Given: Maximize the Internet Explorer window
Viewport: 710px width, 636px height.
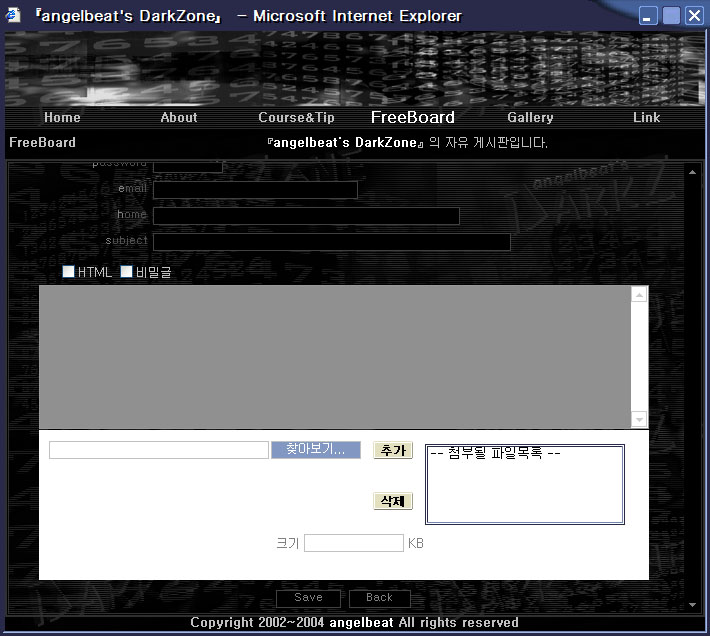Looking at the screenshot, I should (671, 16).
